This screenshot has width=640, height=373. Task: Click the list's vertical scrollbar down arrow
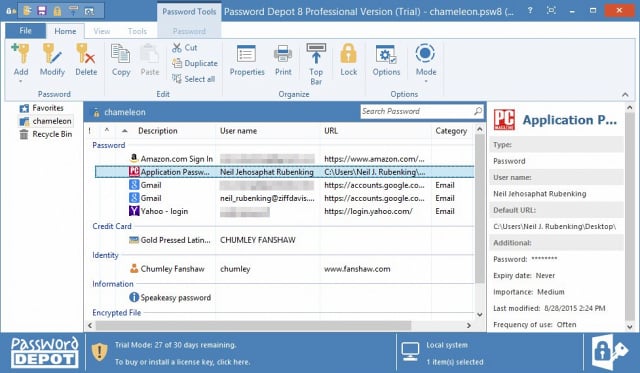tap(480, 315)
